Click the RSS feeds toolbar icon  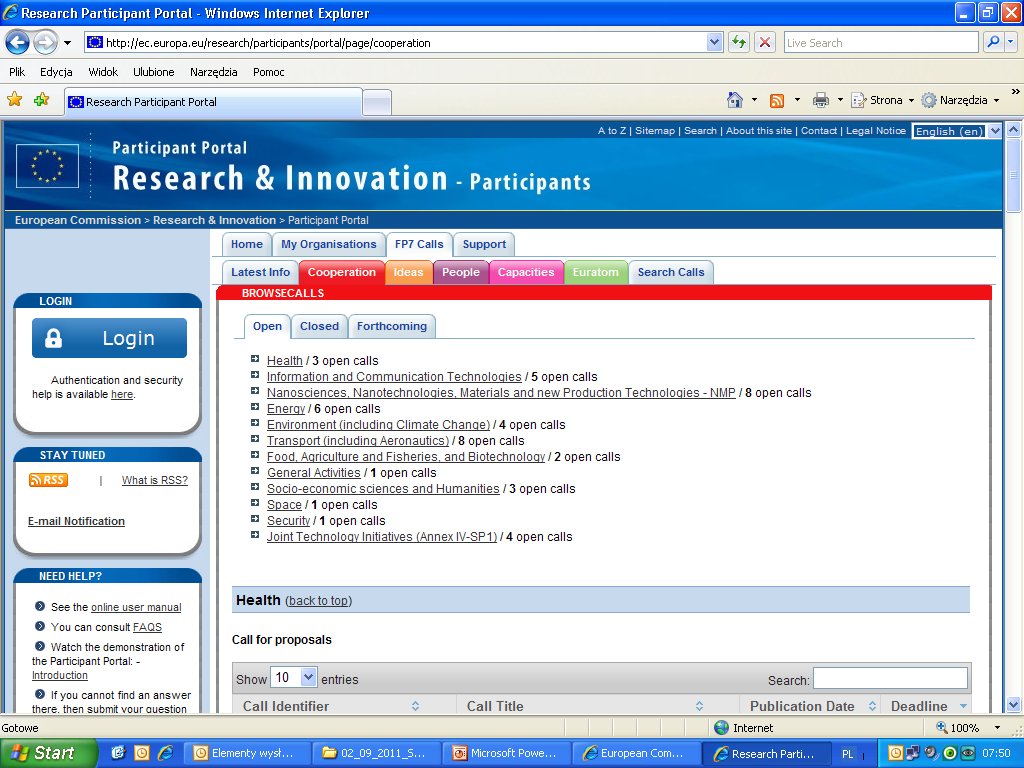pos(776,101)
